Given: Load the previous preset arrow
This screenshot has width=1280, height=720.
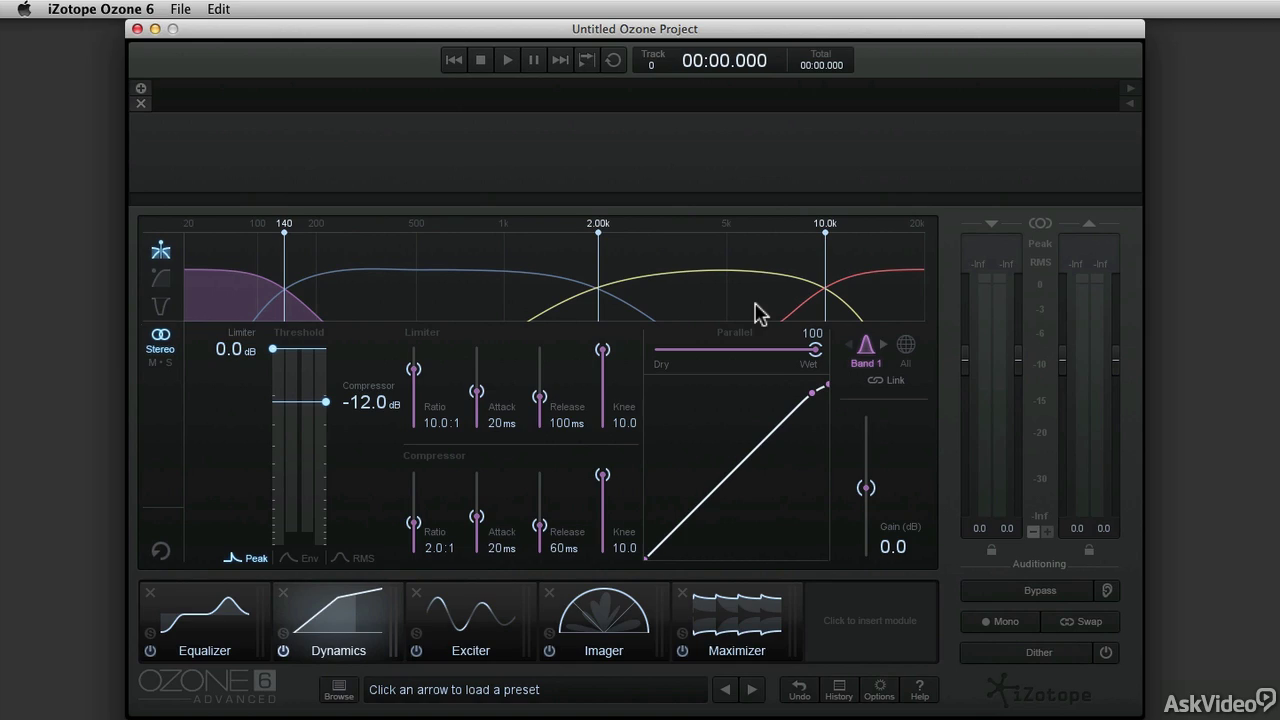Looking at the screenshot, I should pos(725,689).
